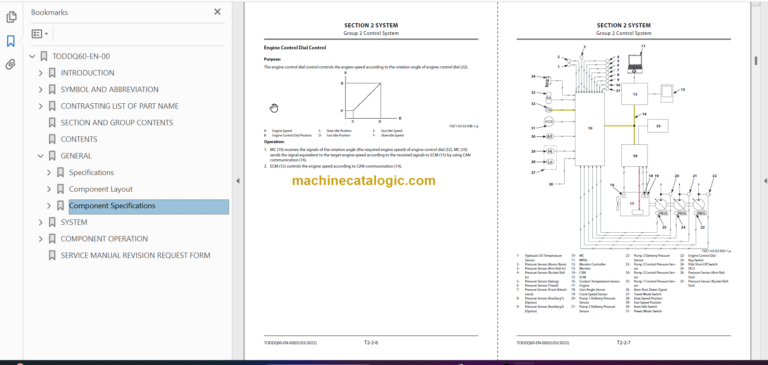Close the Bookmarks panel
The width and height of the screenshot is (768, 365).
[x=217, y=12]
